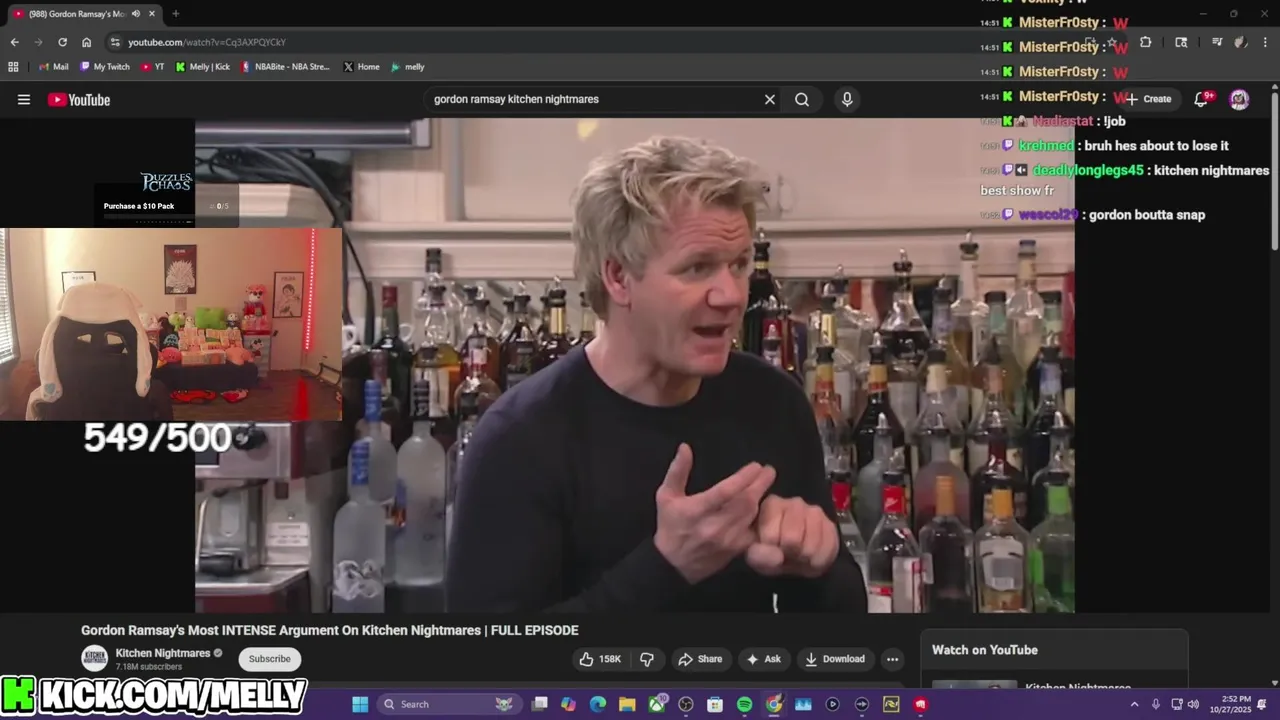This screenshot has width=1280, height=720.
Task: Open the browser home page button
Action: (86, 42)
